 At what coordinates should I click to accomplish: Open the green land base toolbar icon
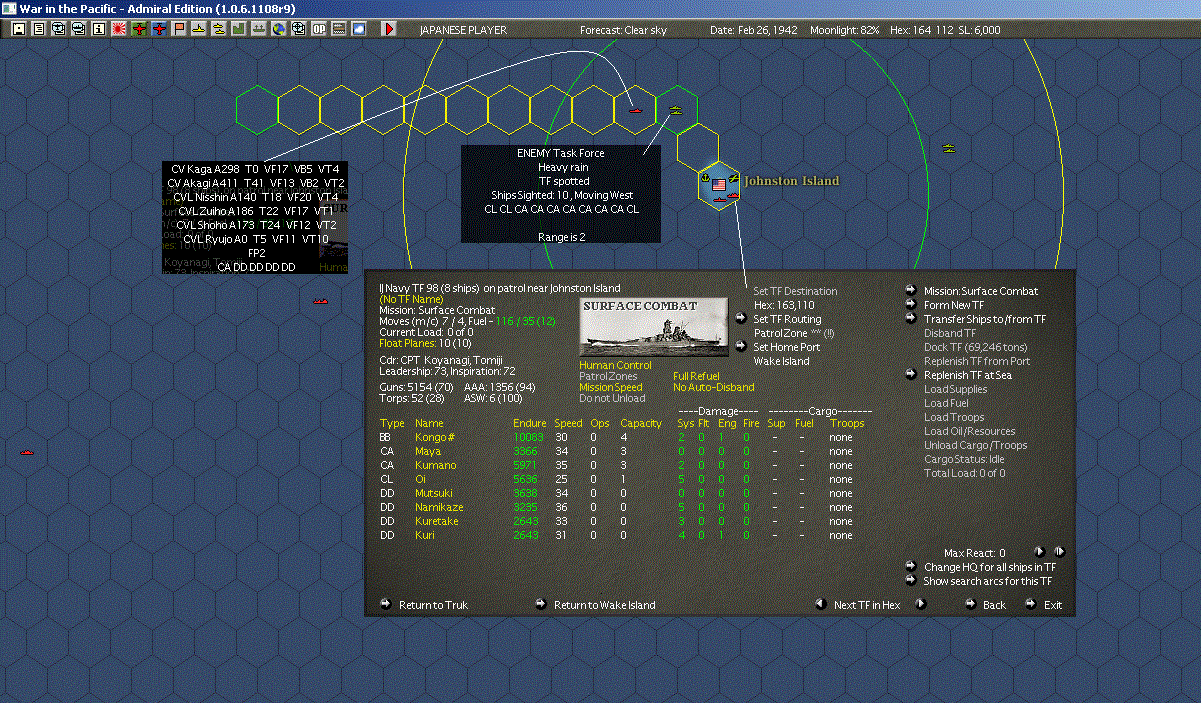point(239,29)
